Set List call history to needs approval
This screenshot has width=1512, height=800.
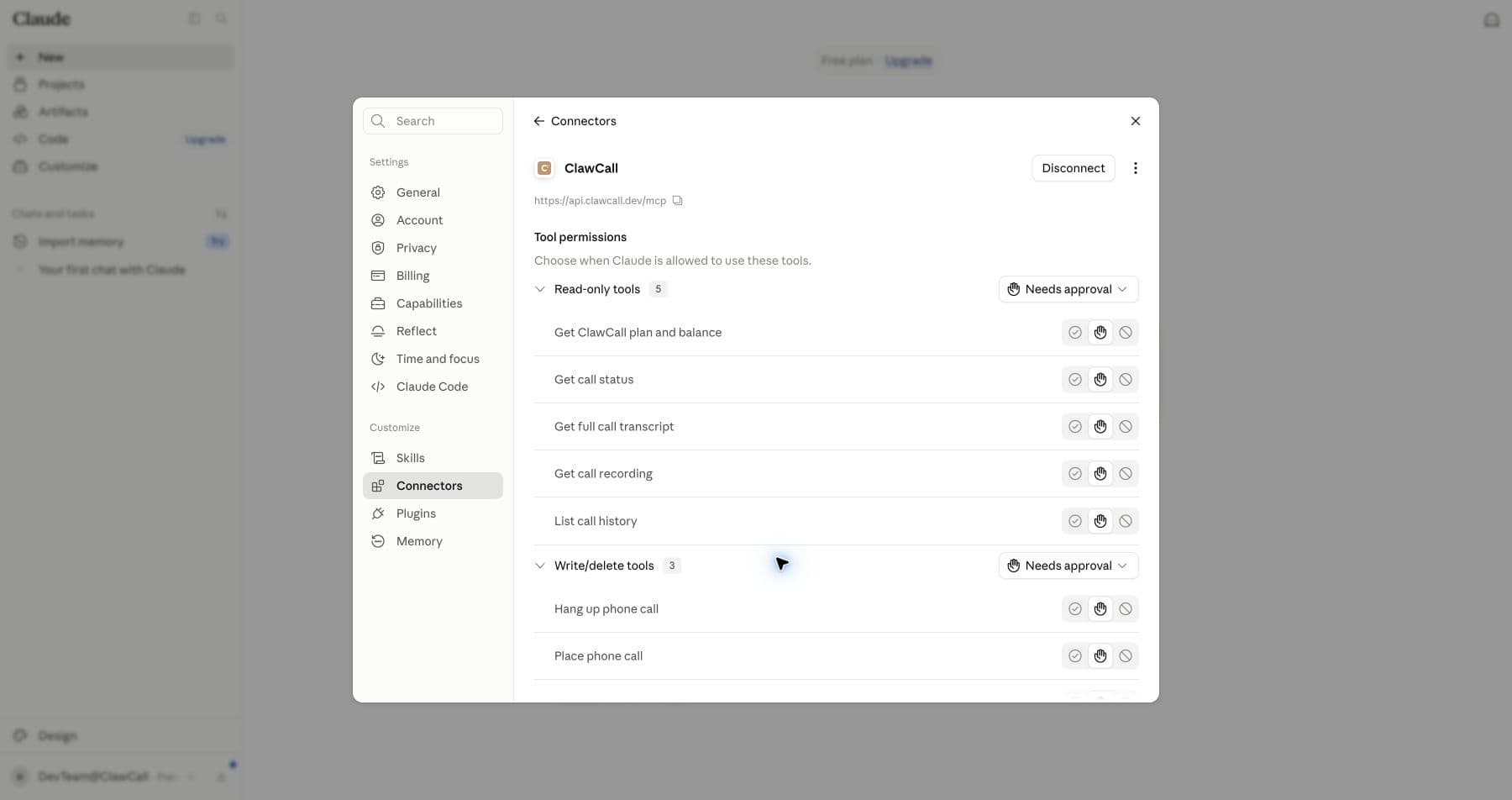pyautogui.click(x=1100, y=521)
